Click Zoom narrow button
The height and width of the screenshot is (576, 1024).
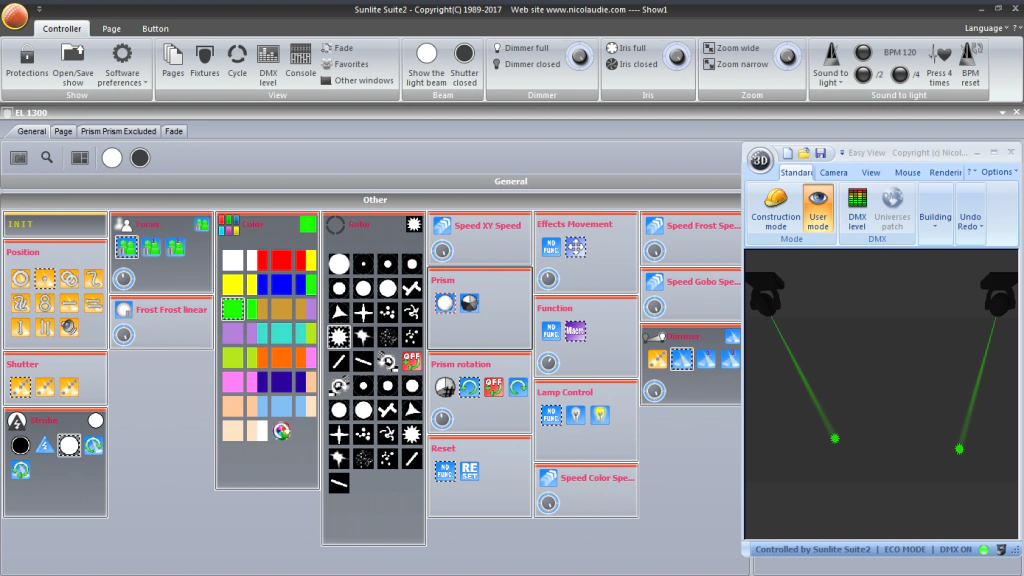point(736,64)
